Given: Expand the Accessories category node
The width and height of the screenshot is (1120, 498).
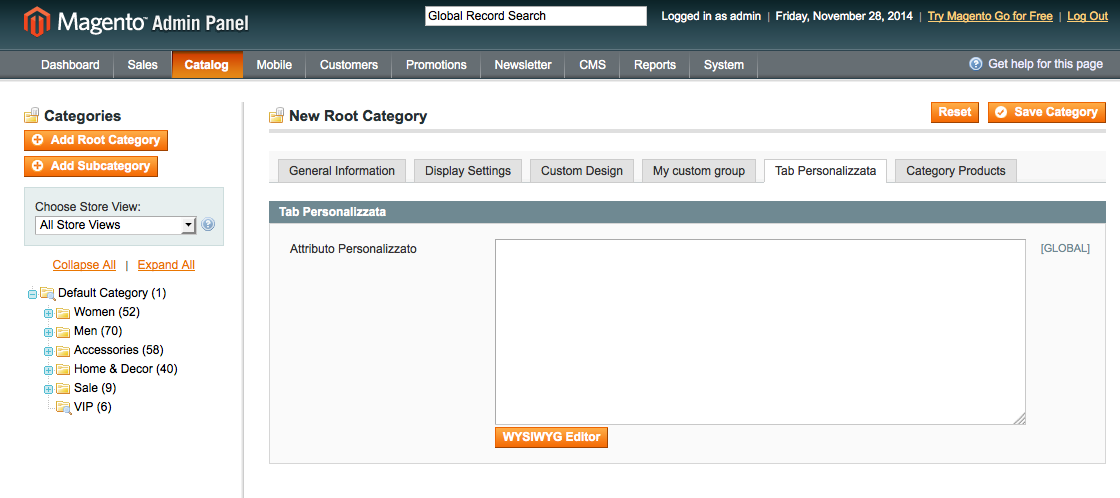Looking at the screenshot, I should coord(48,351).
